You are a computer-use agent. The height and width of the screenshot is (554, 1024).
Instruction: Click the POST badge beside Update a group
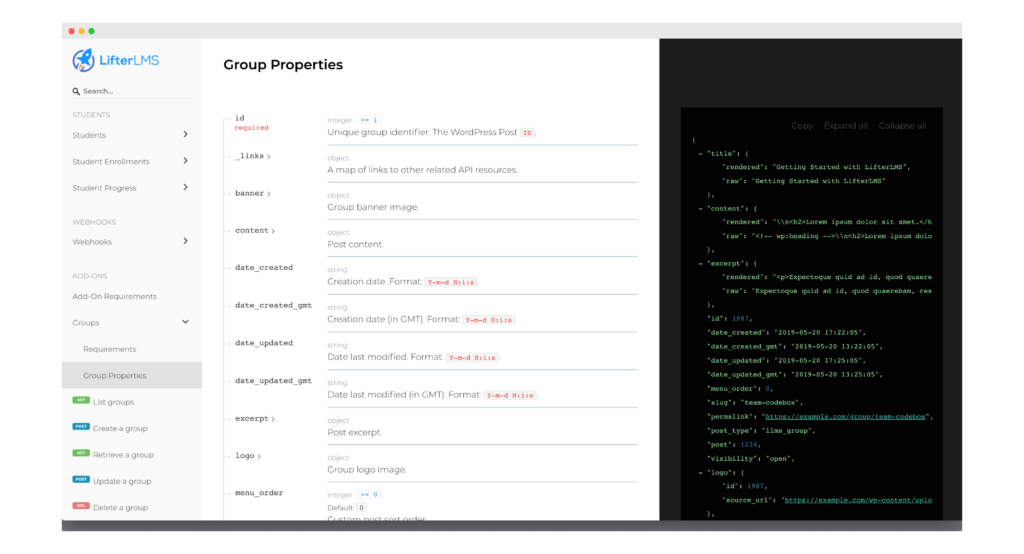[x=81, y=480]
